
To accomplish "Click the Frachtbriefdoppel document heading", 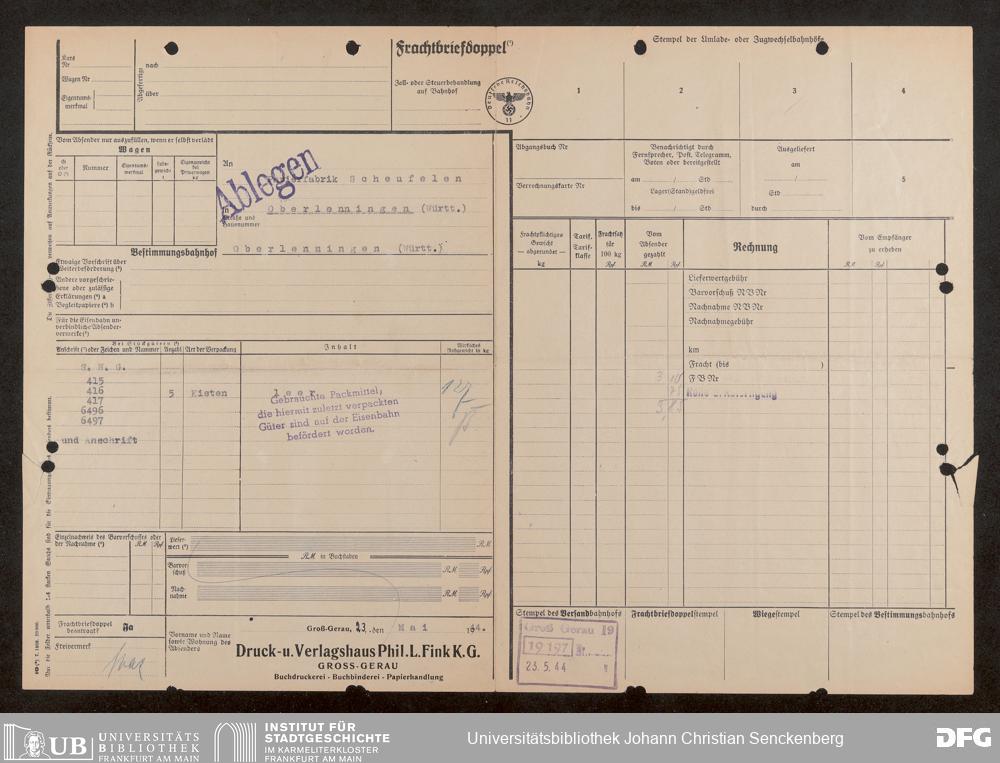I will 453,48.
